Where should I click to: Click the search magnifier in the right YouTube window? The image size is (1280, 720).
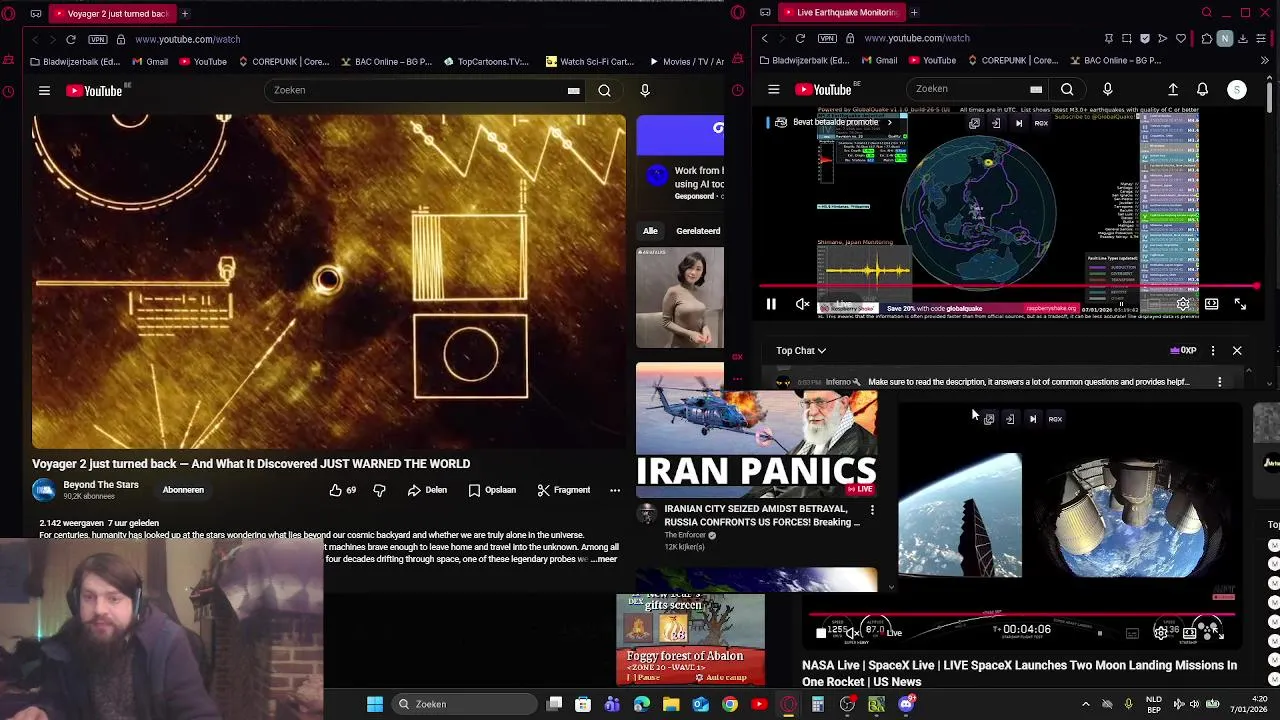point(1067,89)
